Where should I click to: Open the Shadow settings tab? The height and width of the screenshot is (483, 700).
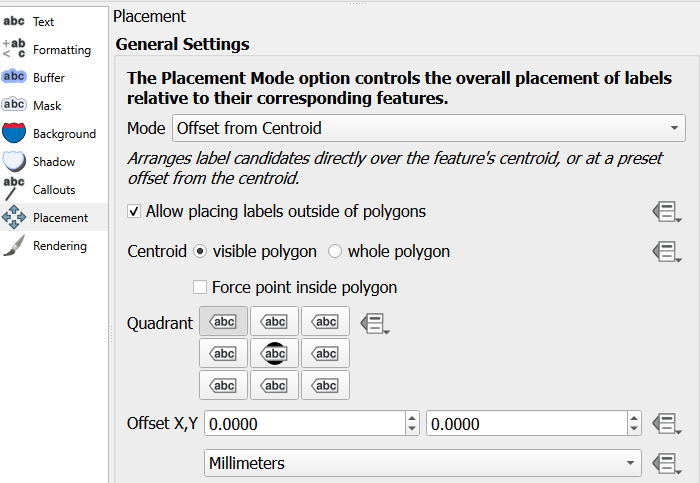tap(53, 161)
